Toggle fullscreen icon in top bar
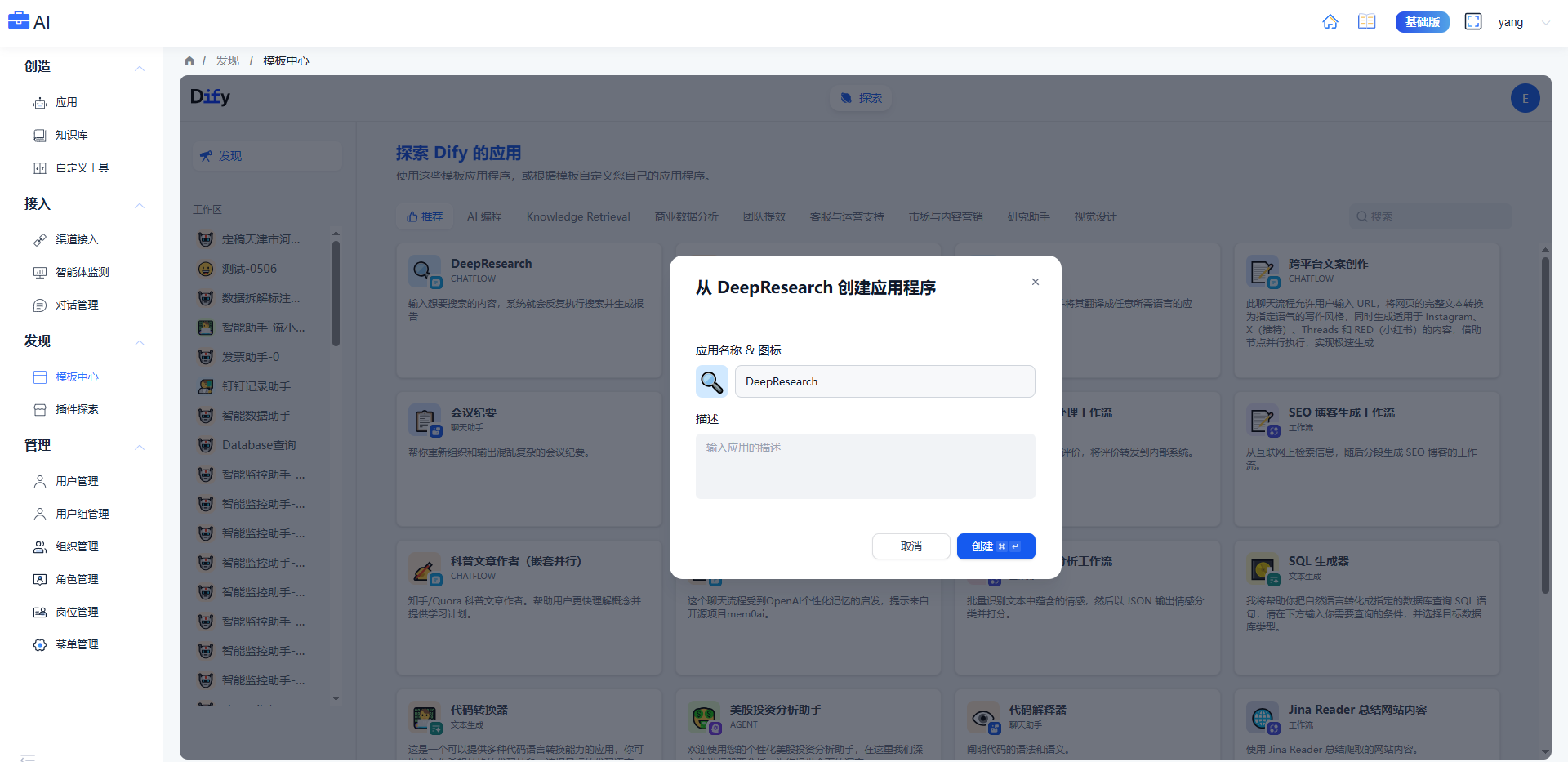The width and height of the screenshot is (1568, 762). coord(1473,22)
